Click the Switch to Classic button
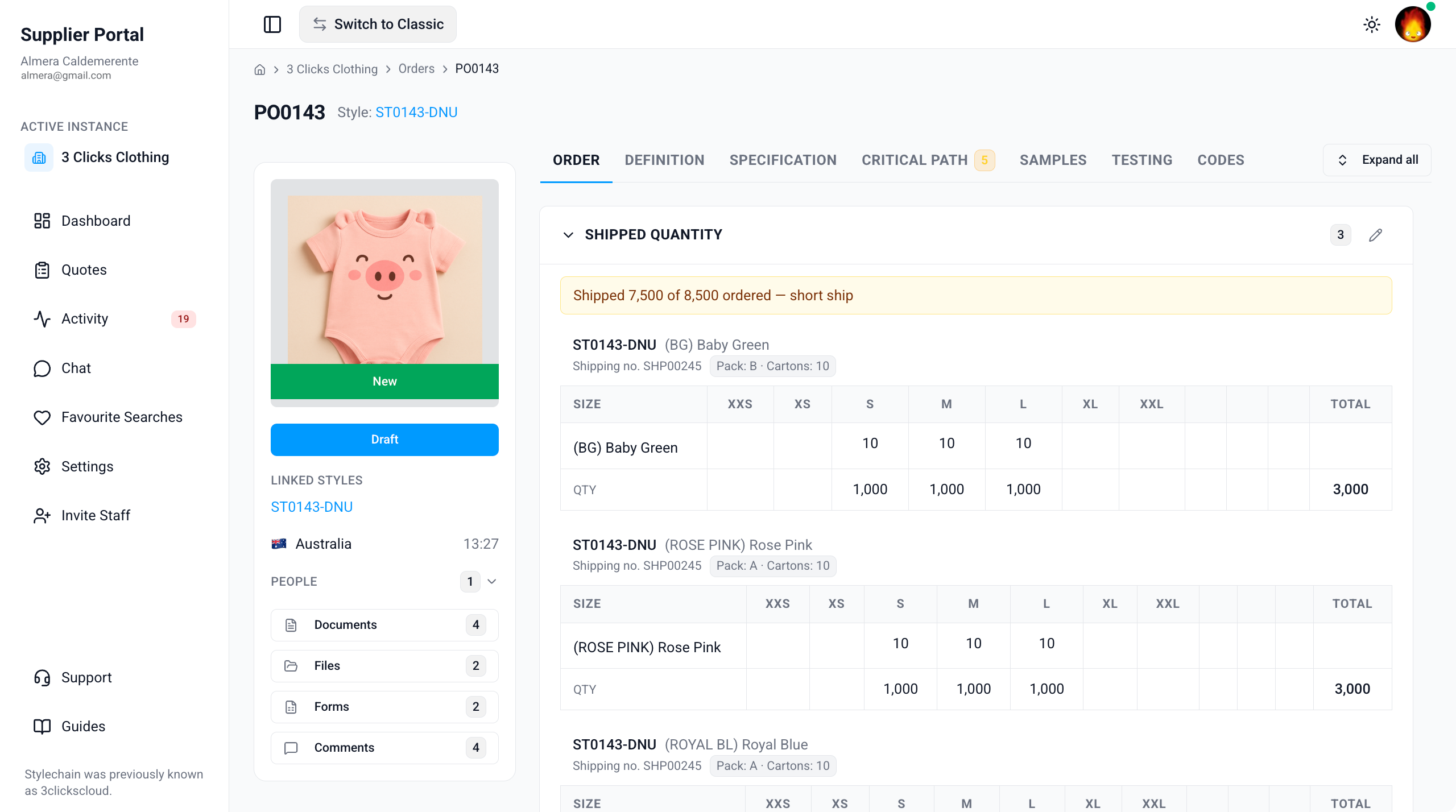This screenshot has width=1456, height=812. point(378,24)
